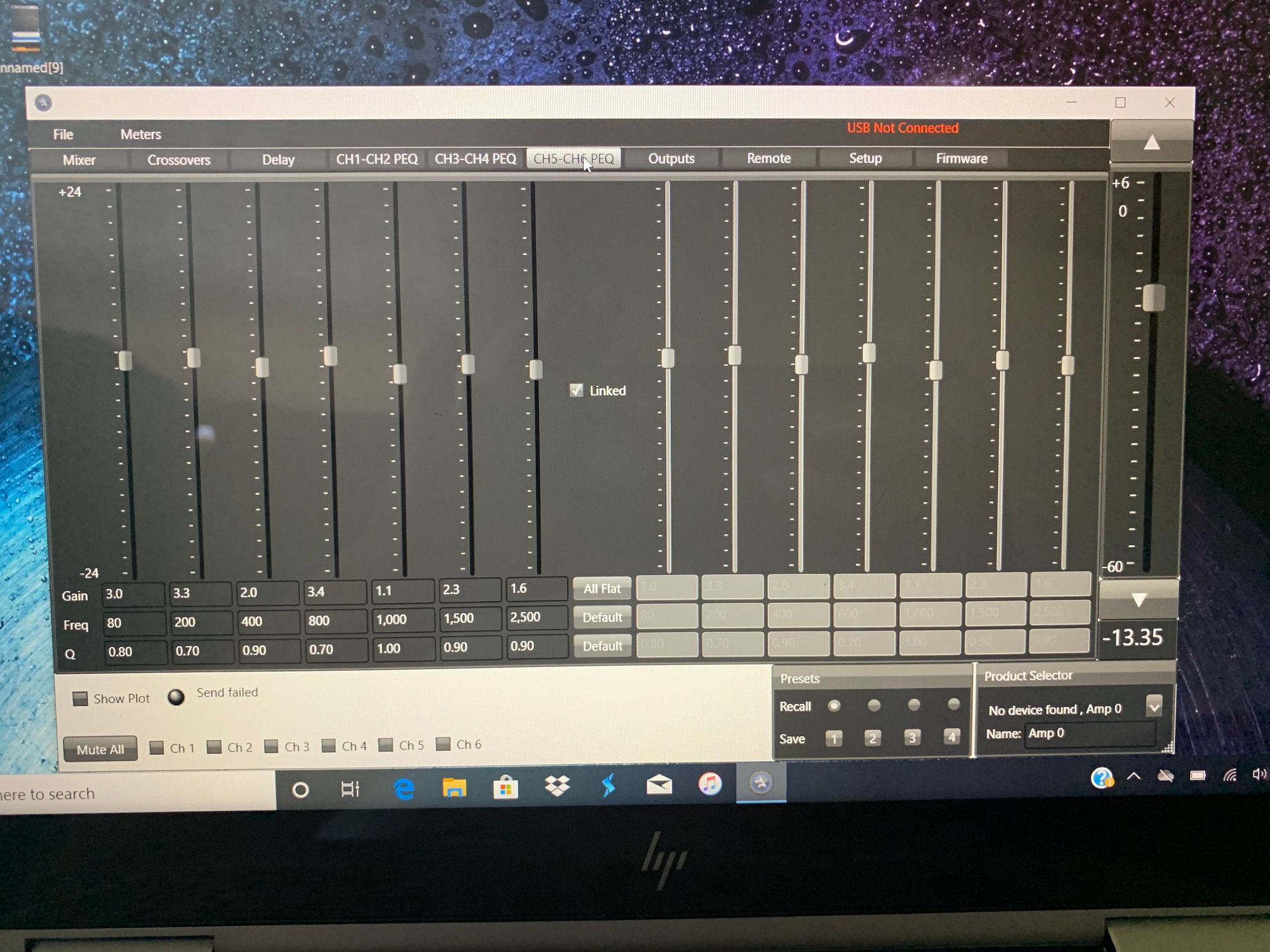The image size is (1270, 952).
Task: Click the master volume up arrow
Action: click(x=1151, y=143)
